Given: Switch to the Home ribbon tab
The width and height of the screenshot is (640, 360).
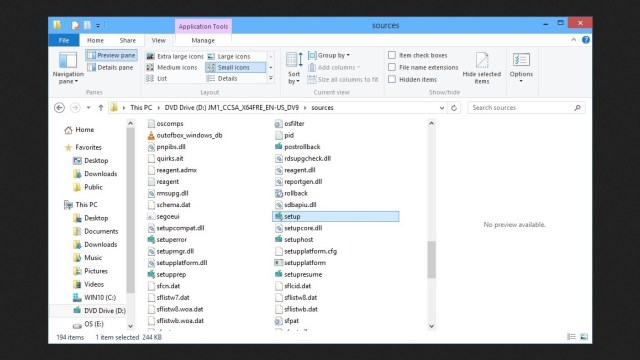Looking at the screenshot, I should [95, 40].
